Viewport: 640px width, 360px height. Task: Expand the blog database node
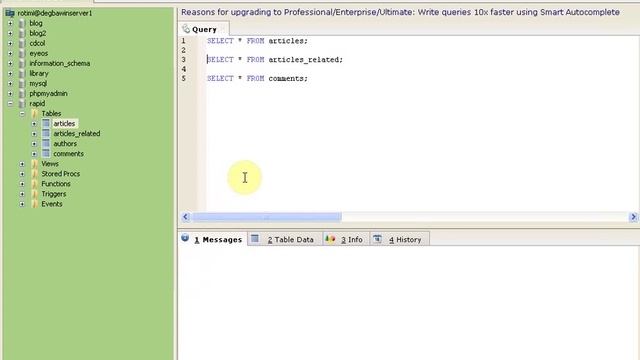coord(10,23)
